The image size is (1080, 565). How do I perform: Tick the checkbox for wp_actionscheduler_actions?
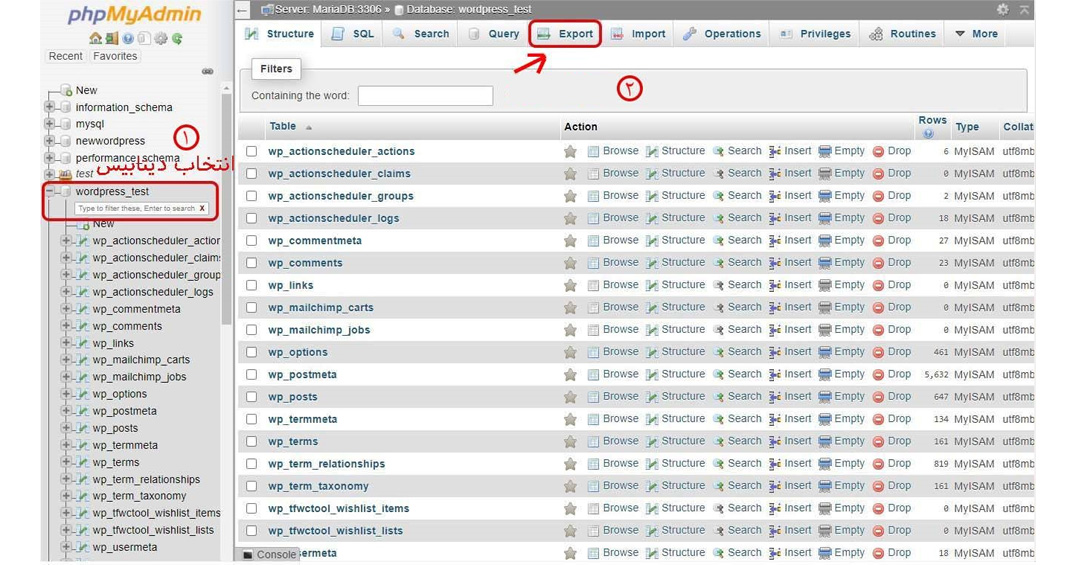[x=252, y=151]
